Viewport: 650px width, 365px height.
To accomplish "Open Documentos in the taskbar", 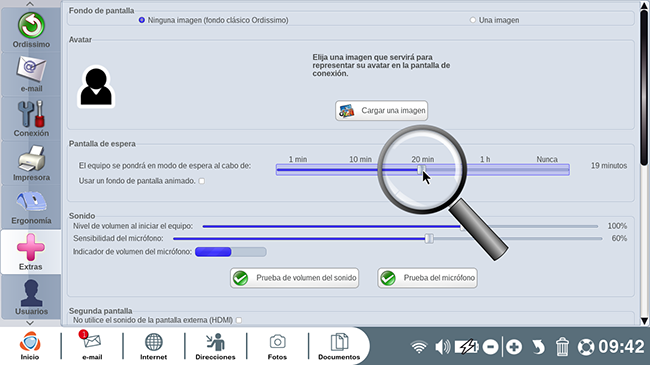I will pyautogui.click(x=339, y=346).
